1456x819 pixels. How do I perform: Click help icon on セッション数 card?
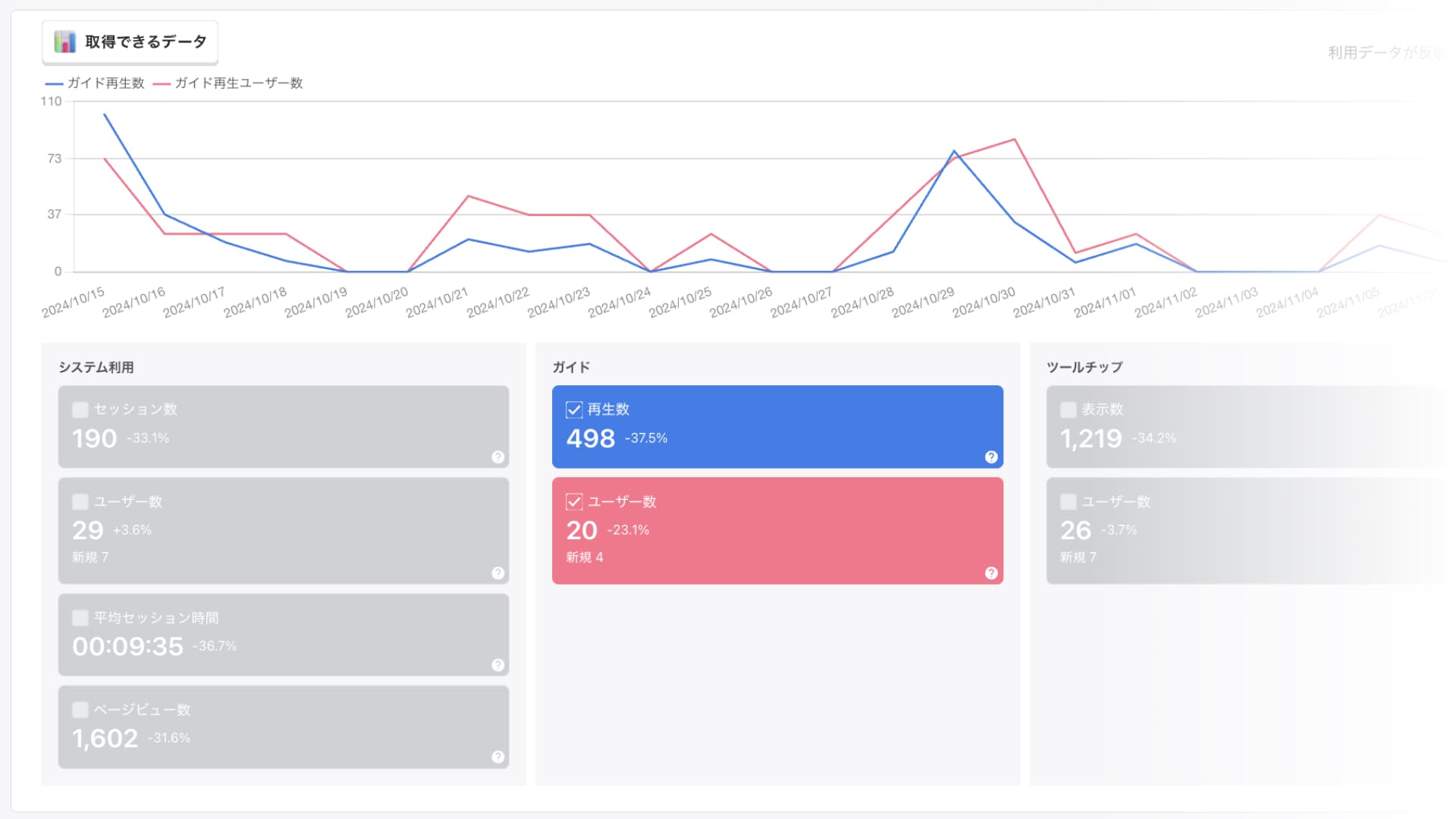point(497,457)
